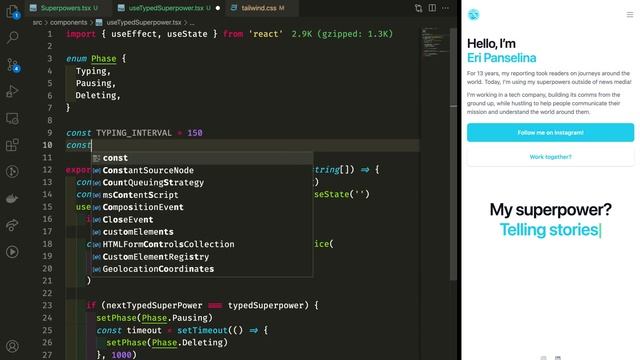The image size is (640, 360).
Task: Click the circled play icon in activity bar
Action: [12, 252]
